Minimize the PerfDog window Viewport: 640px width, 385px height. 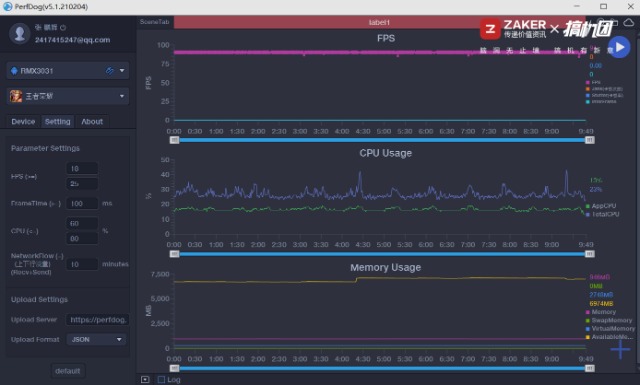click(x=576, y=7)
